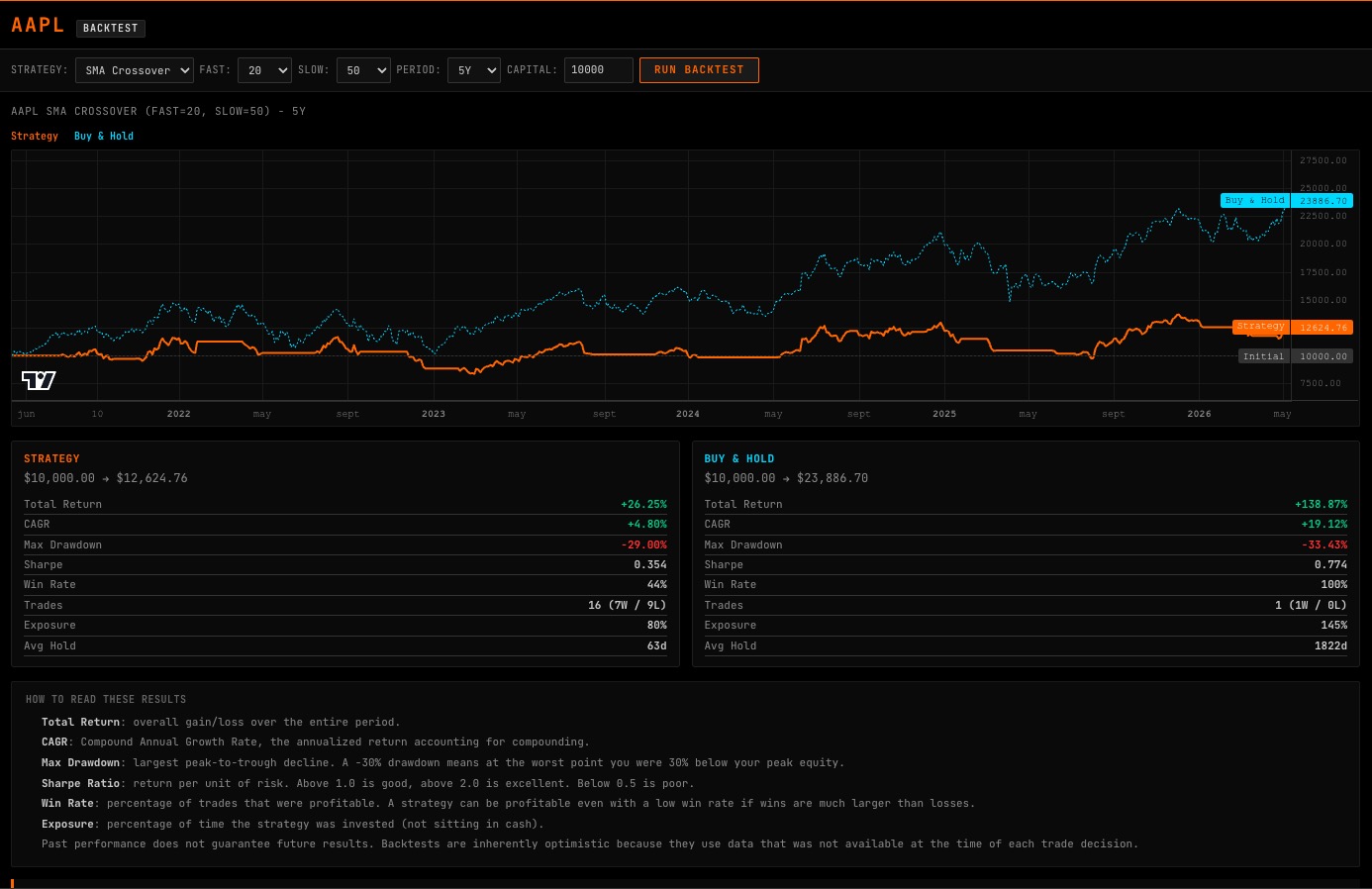Open the Slow period dropdown set to 50
Screen dimensions: 1372x889
coord(363,70)
